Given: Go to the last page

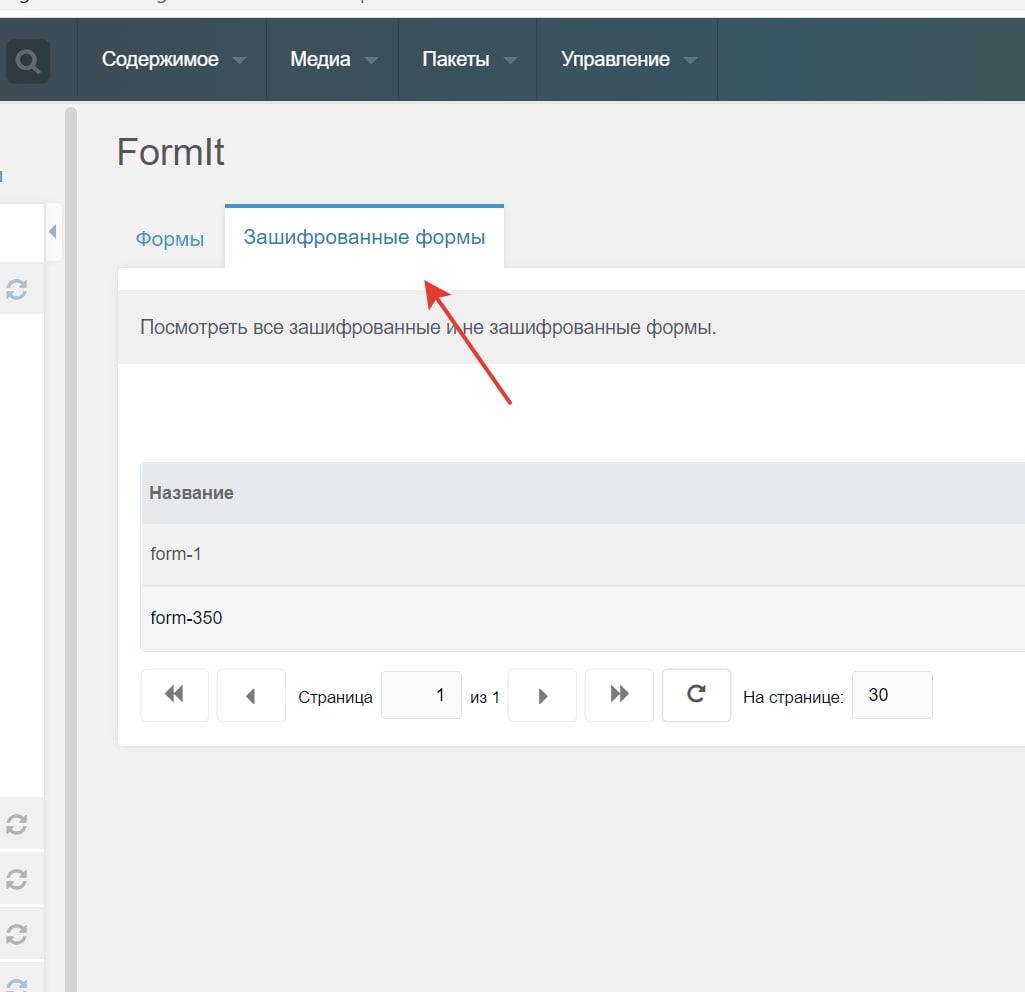Looking at the screenshot, I should tap(619, 695).
